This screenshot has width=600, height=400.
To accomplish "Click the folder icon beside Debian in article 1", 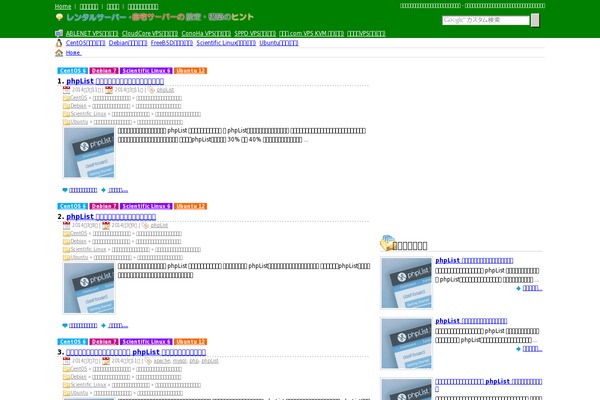I will tap(67, 106).
